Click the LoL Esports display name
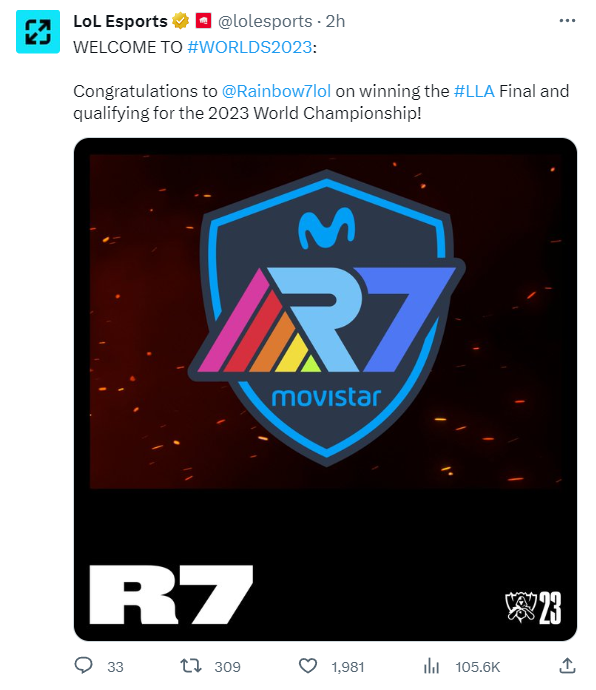 pos(120,21)
